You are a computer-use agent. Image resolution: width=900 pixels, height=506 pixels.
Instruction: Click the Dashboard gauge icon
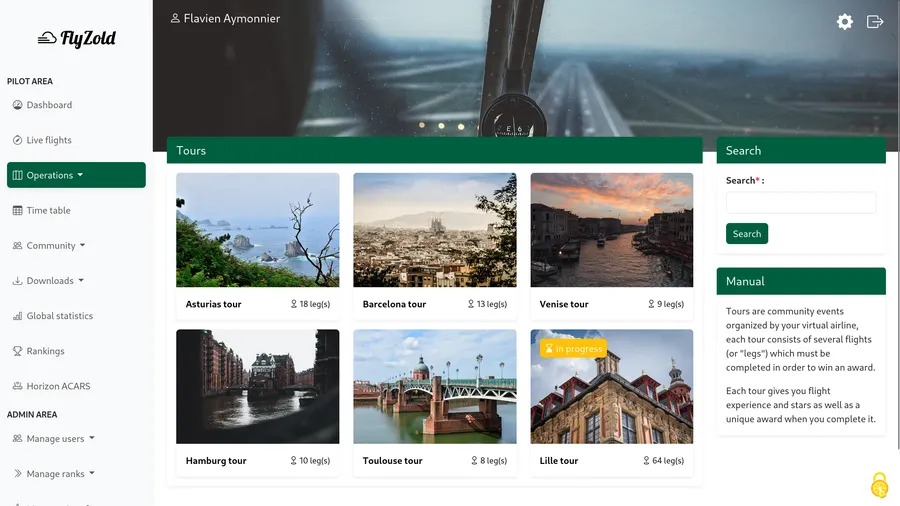click(x=17, y=105)
